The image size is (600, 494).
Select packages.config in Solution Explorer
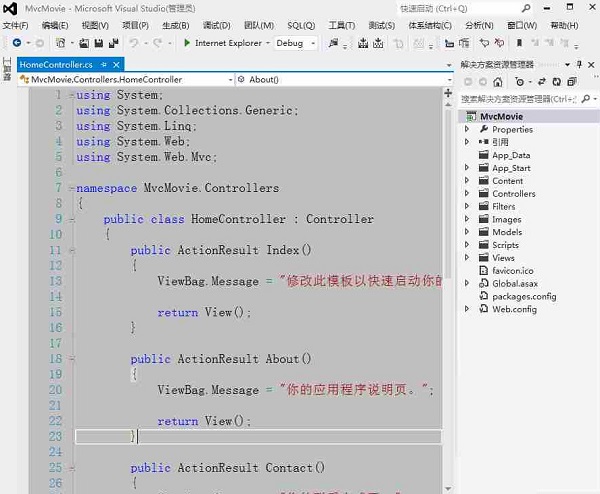coord(524,297)
